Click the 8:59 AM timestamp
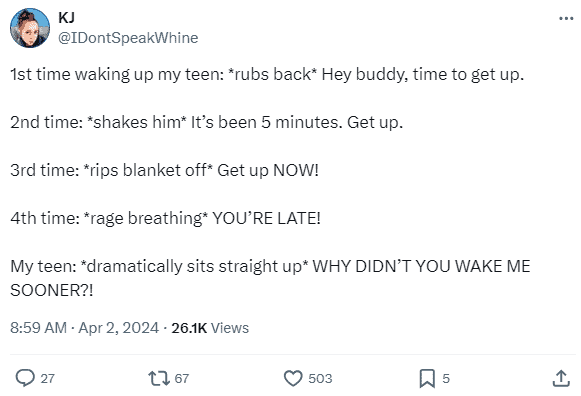Screen dimensions: 581x396 pyautogui.click(x=39, y=328)
